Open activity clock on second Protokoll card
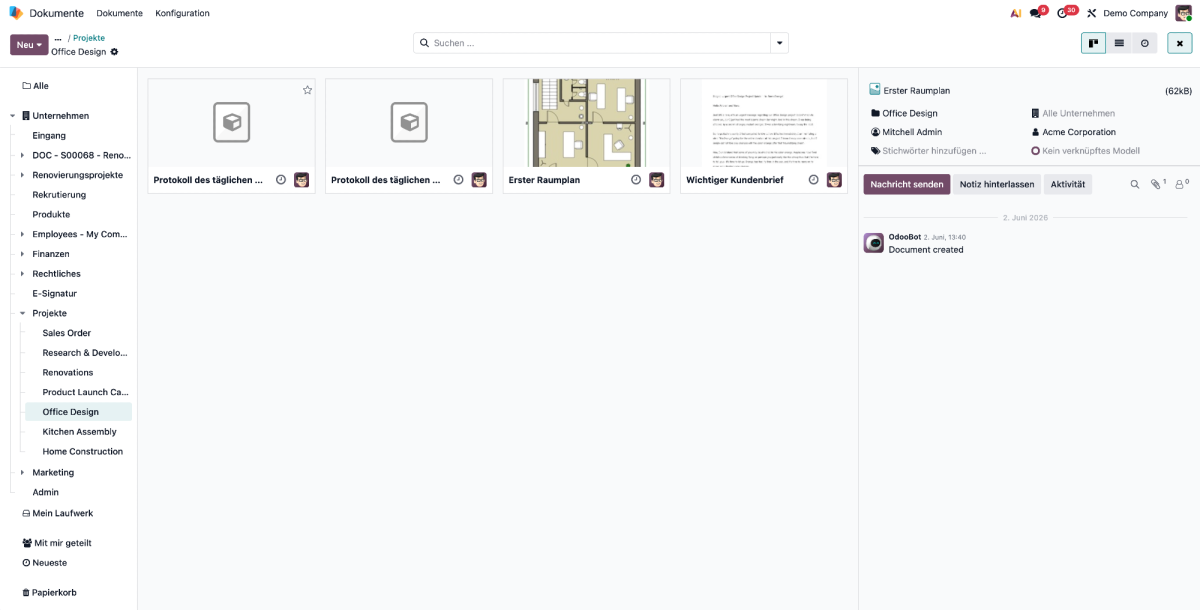1200x610 pixels. coord(458,180)
